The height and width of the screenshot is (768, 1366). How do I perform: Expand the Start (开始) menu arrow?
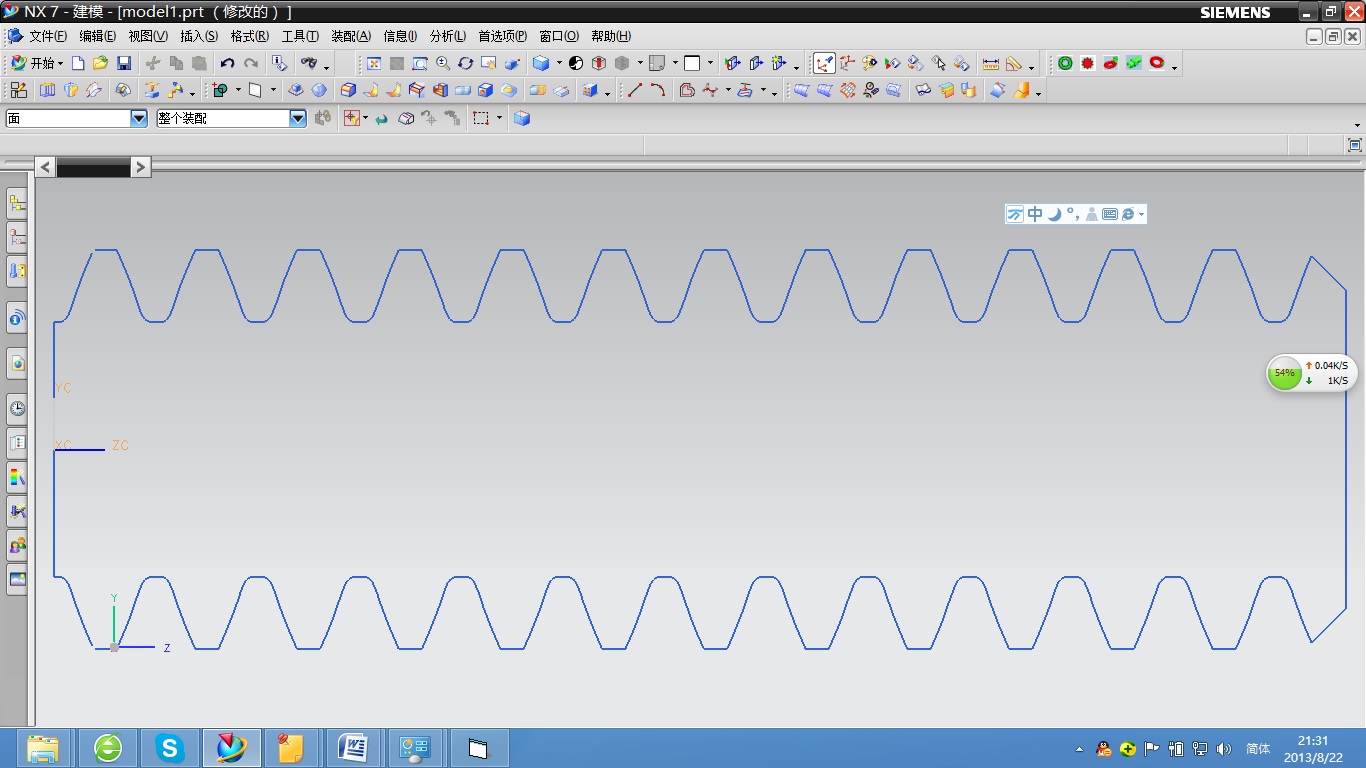pos(60,63)
